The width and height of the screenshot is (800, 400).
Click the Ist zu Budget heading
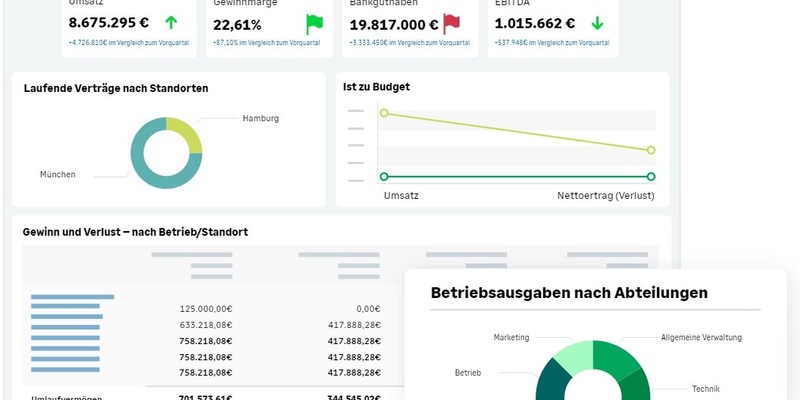tap(377, 87)
